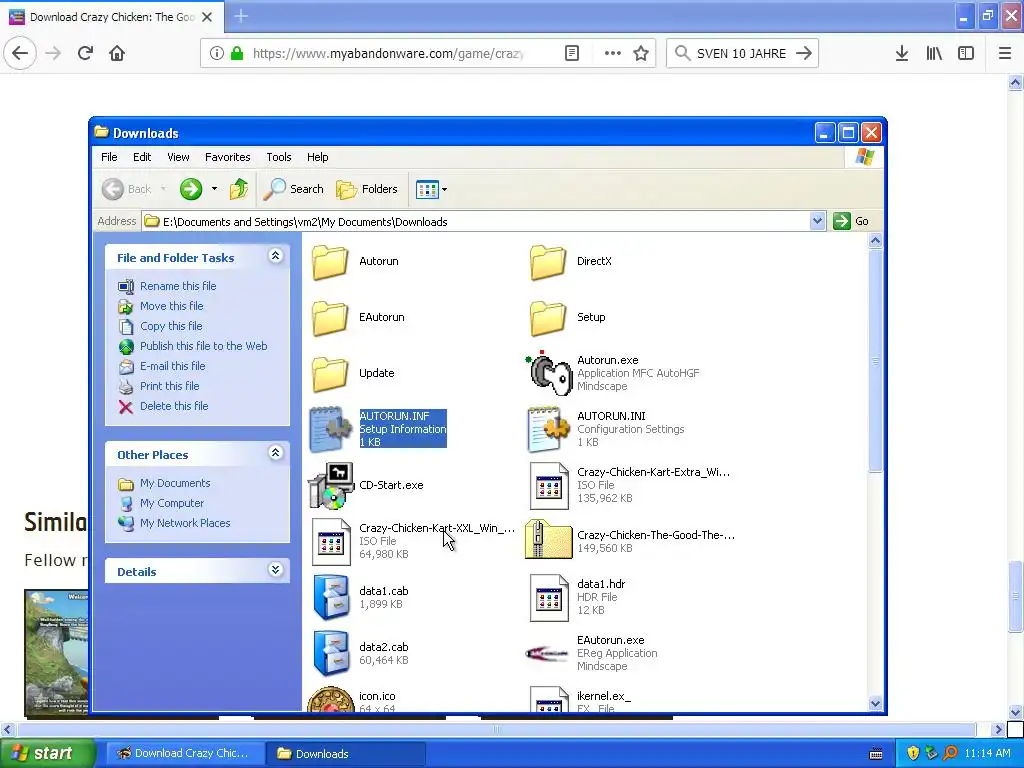Select the Autorun.exe application icon
The height and width of the screenshot is (768, 1024).
[549, 373]
